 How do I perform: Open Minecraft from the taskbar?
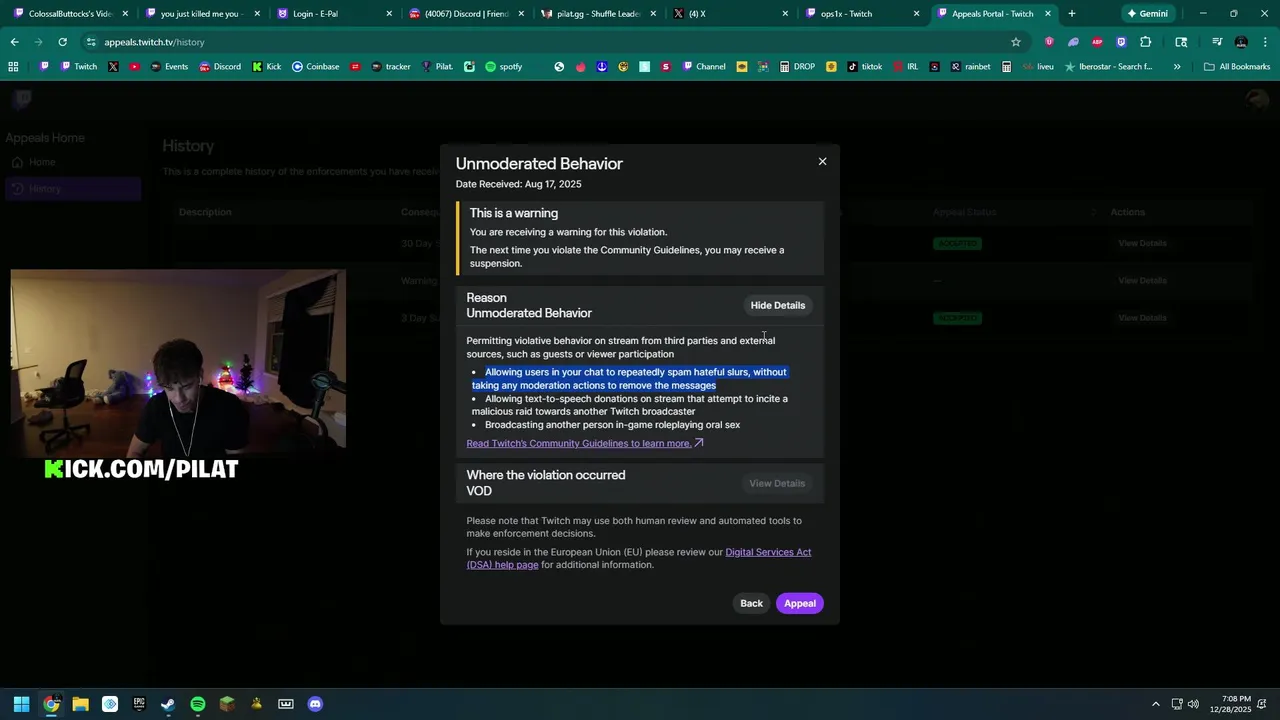pos(227,704)
